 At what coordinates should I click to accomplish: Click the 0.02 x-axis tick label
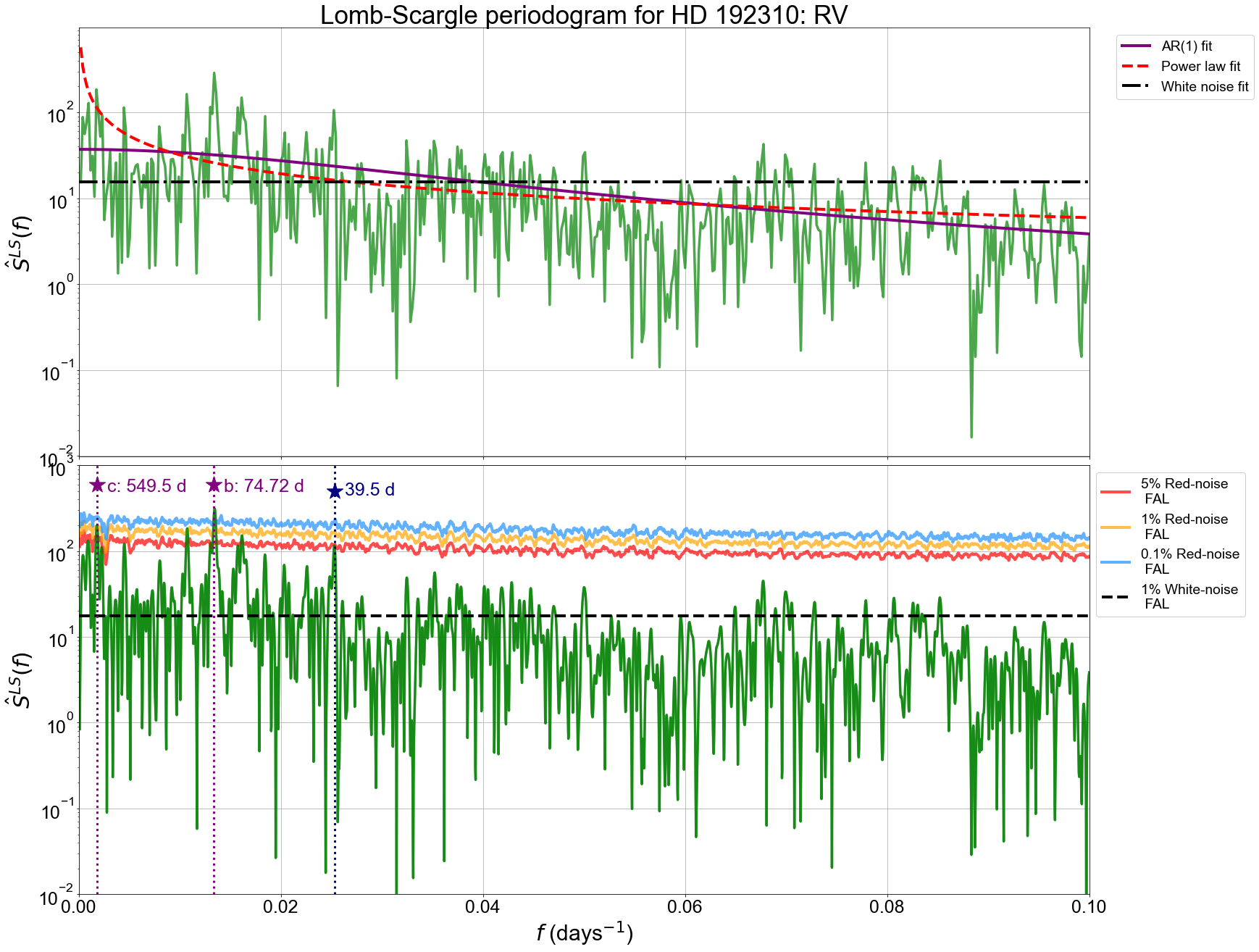pos(281,907)
